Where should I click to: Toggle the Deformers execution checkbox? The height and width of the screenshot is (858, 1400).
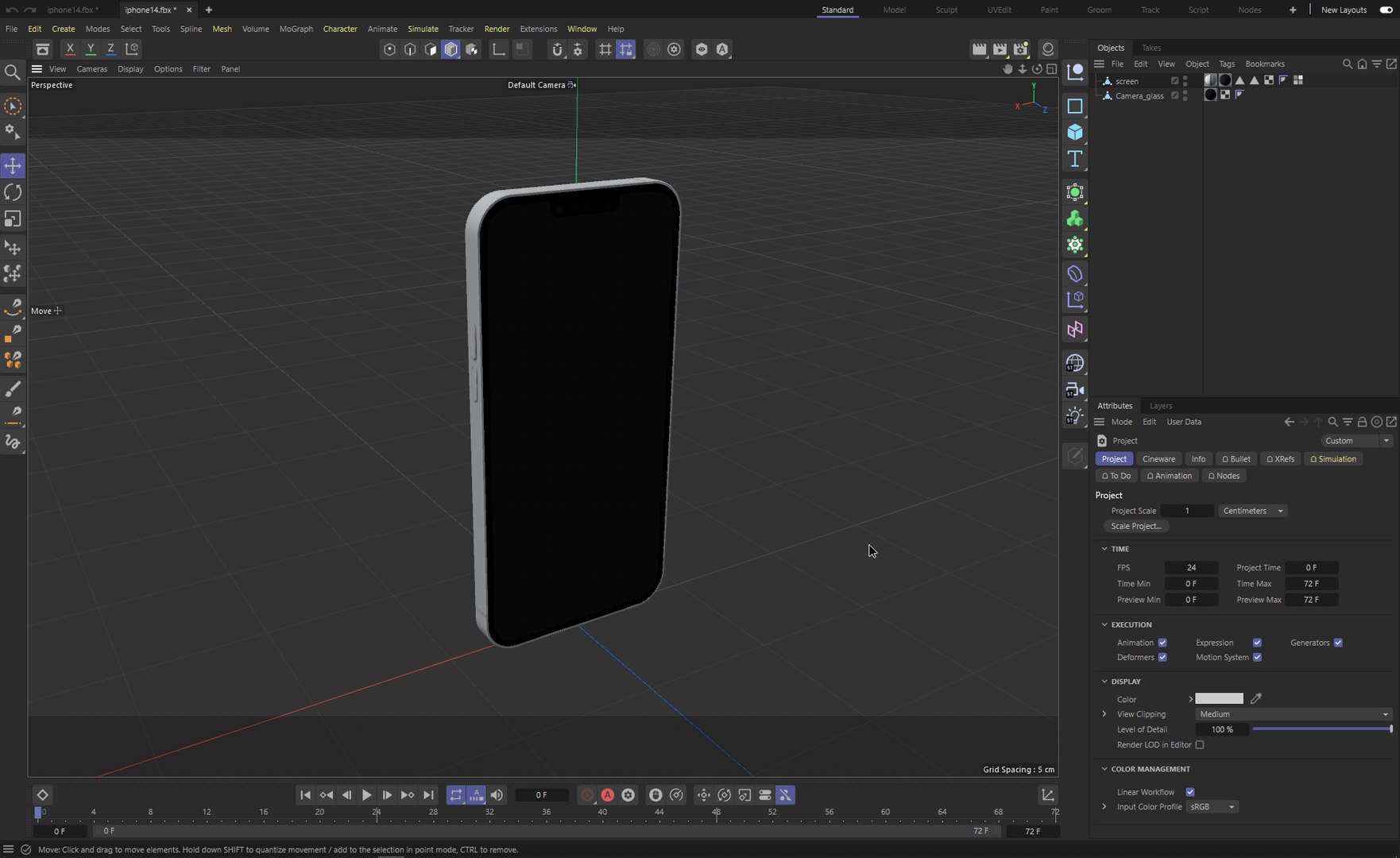coord(1162,658)
